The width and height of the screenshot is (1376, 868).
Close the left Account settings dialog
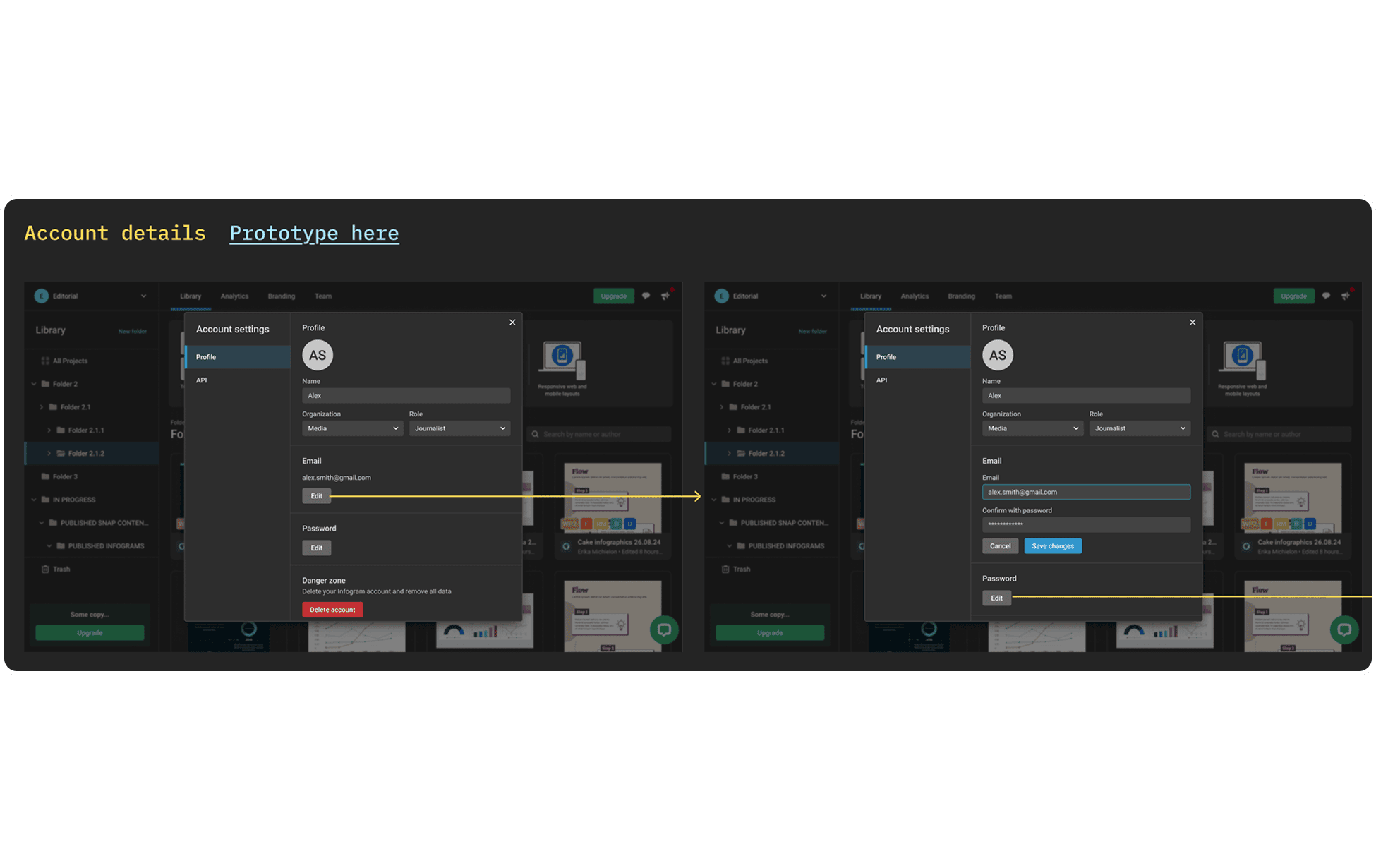point(512,323)
